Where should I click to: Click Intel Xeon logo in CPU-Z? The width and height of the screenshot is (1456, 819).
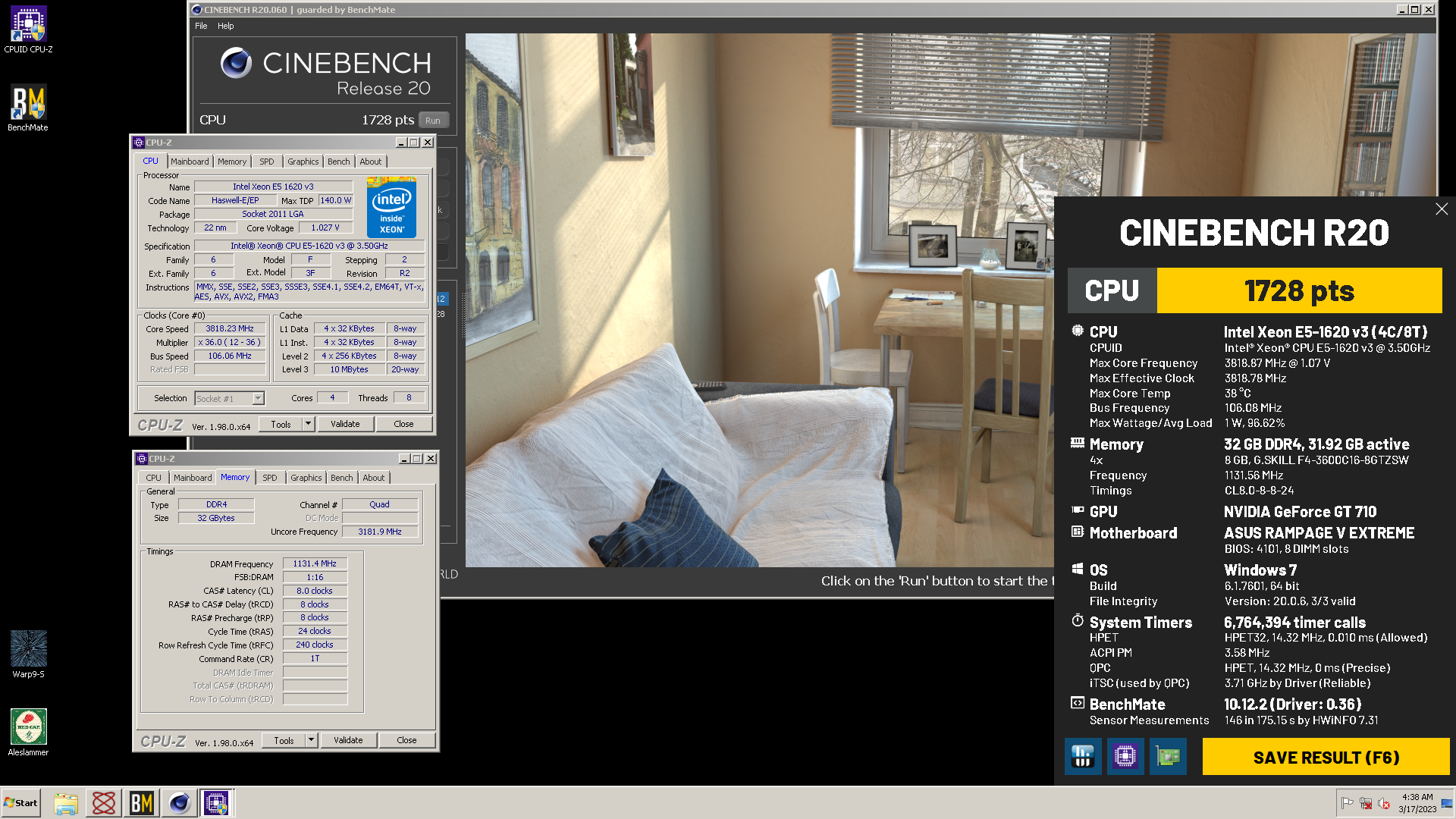[391, 207]
